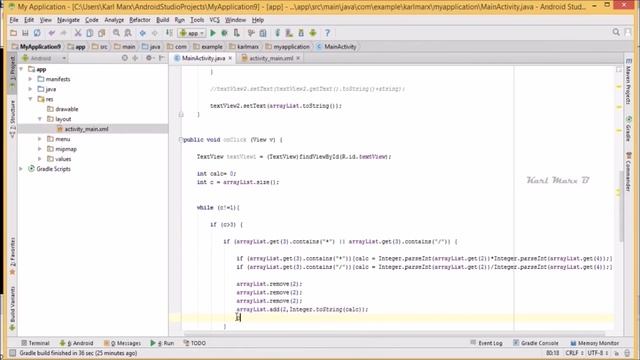The height and width of the screenshot is (360, 640).
Task: Click the Open folder toolbar icon
Action: coord(13,33)
